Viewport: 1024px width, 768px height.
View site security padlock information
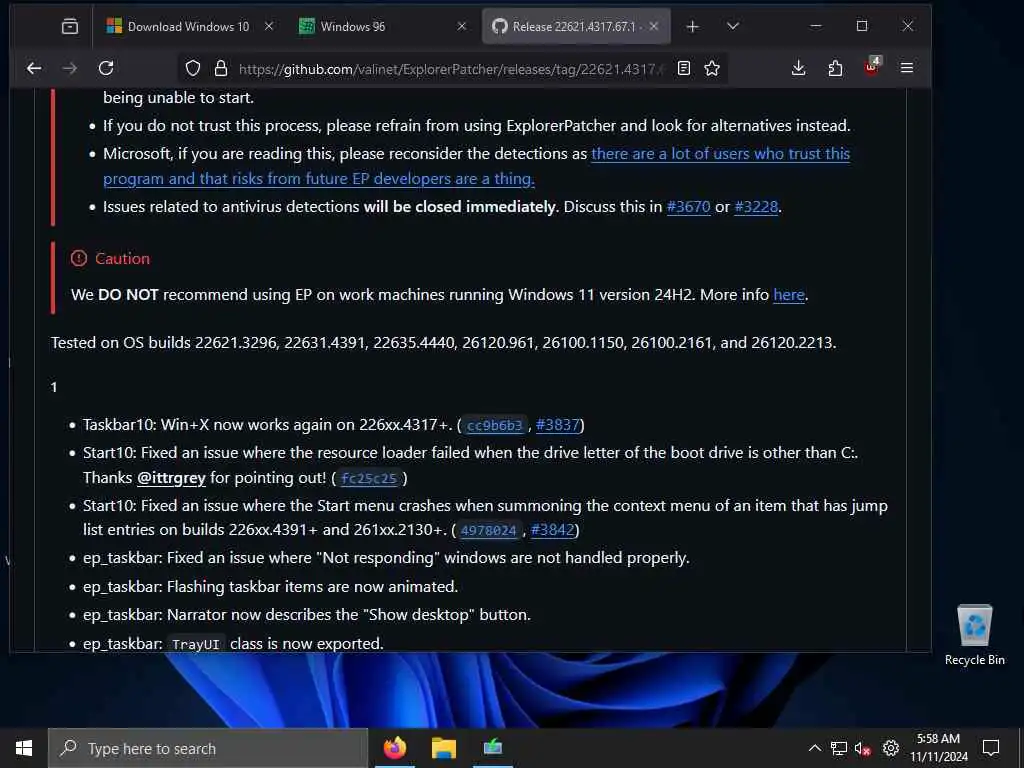[221, 68]
